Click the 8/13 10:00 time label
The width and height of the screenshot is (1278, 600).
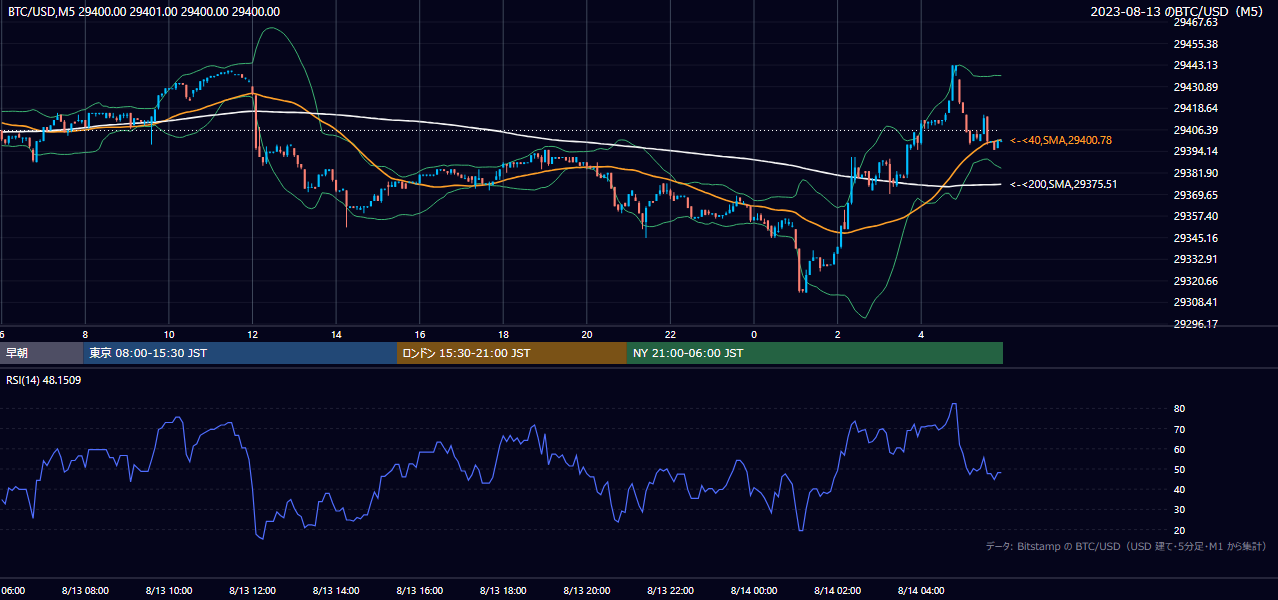[x=169, y=591]
